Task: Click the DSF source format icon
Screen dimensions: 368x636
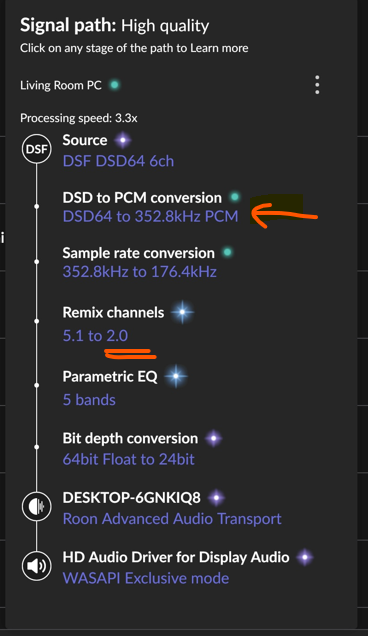Action: 37,149
